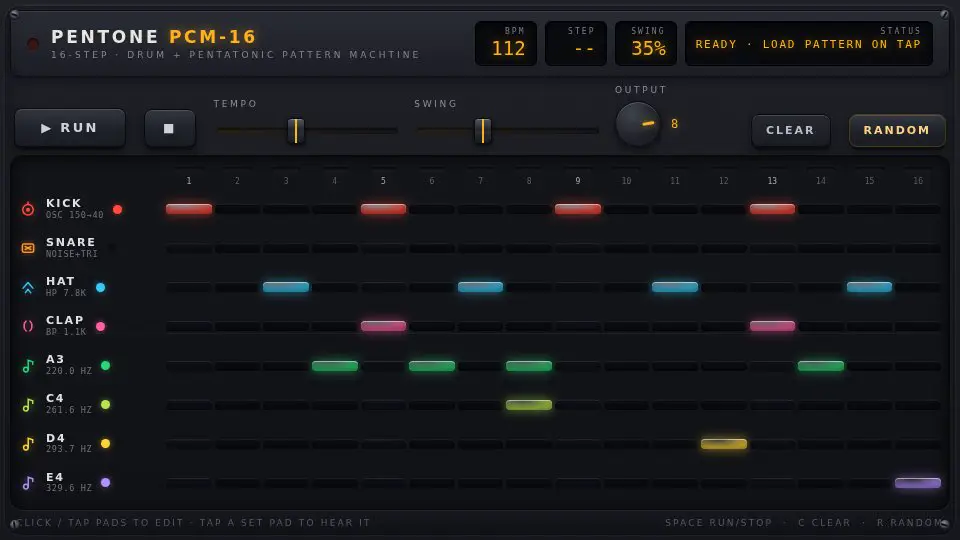This screenshot has height=540, width=960.
Task: Click the Kick drum track icon
Action: pos(28,209)
